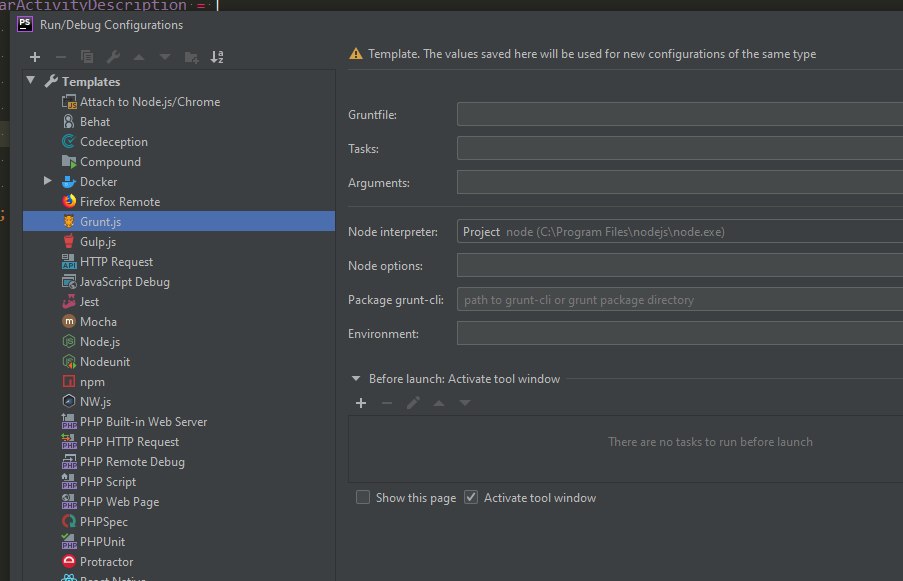Move configuration up with arrow icon

[x=139, y=57]
